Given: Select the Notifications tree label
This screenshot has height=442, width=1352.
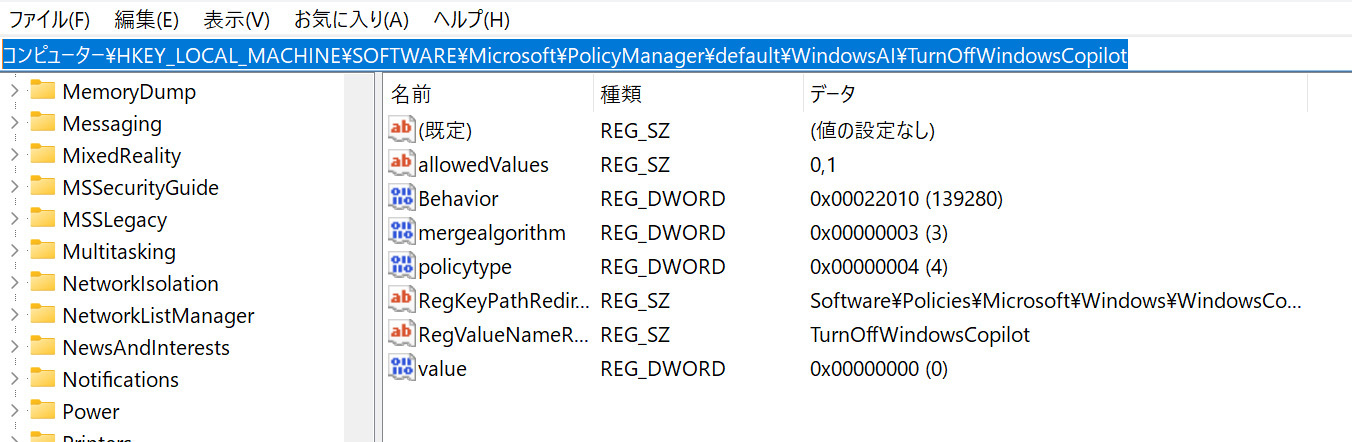Looking at the screenshot, I should coord(121,380).
